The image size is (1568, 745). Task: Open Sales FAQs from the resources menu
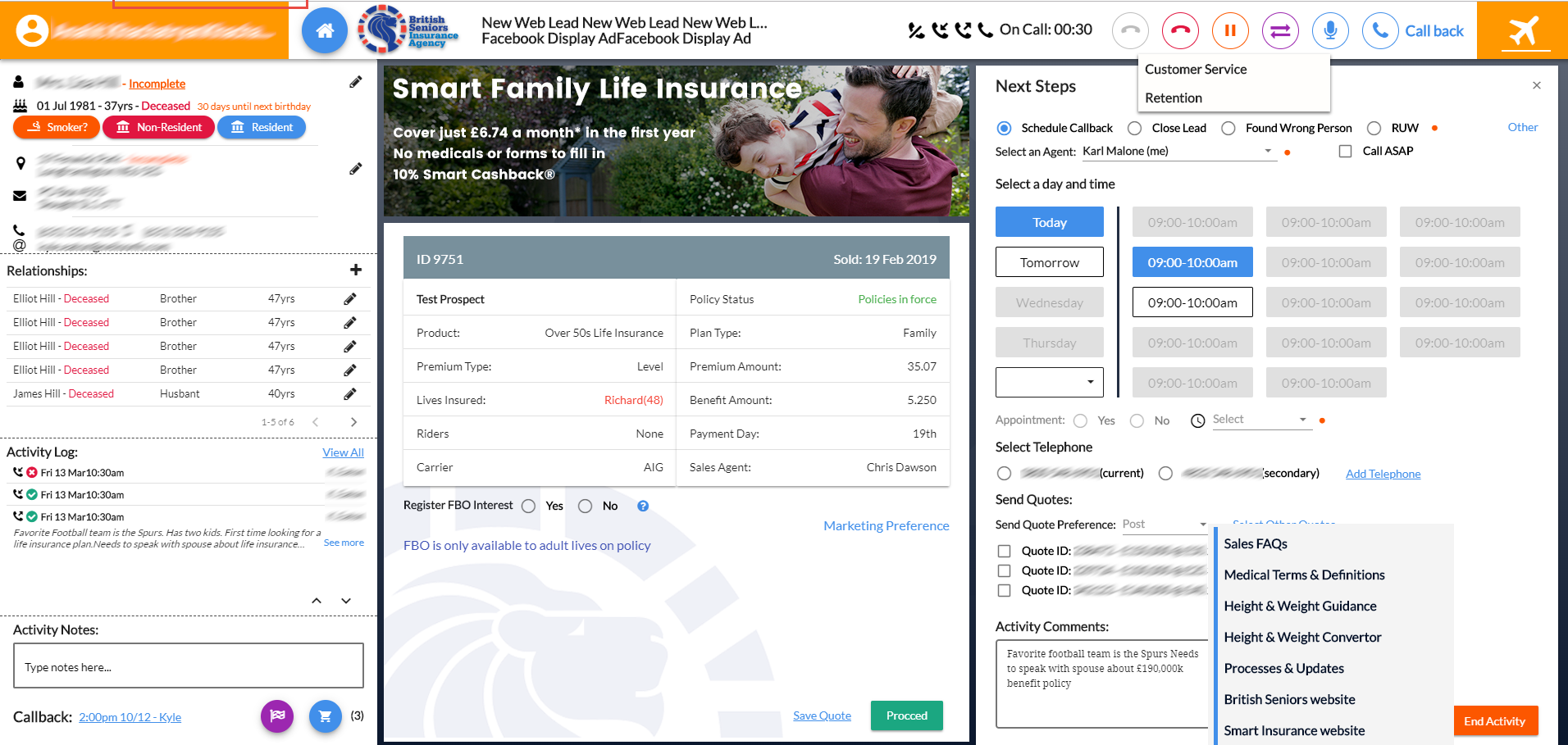pos(1256,544)
